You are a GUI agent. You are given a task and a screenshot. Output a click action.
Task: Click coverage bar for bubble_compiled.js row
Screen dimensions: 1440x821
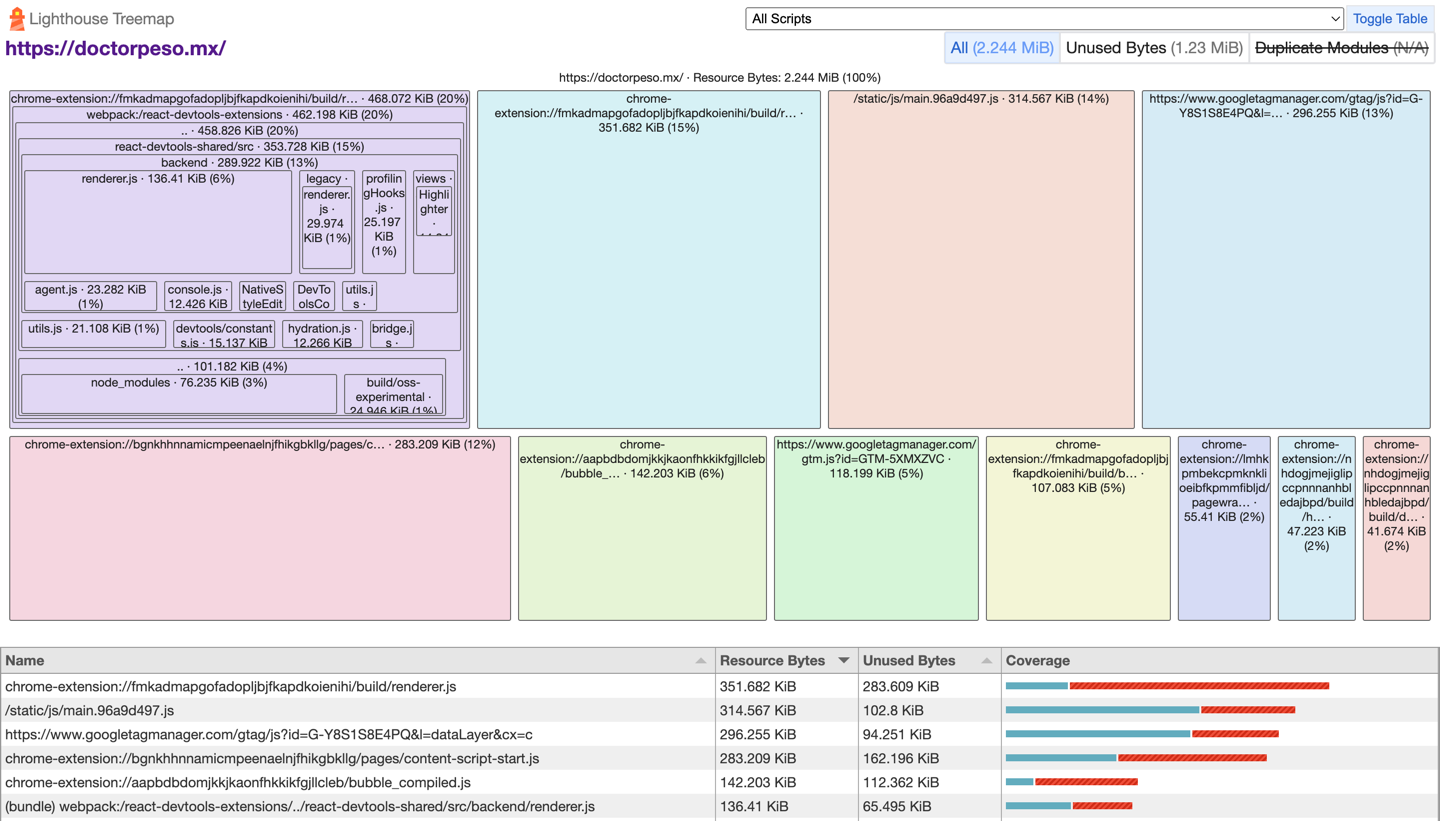[x=1071, y=782]
